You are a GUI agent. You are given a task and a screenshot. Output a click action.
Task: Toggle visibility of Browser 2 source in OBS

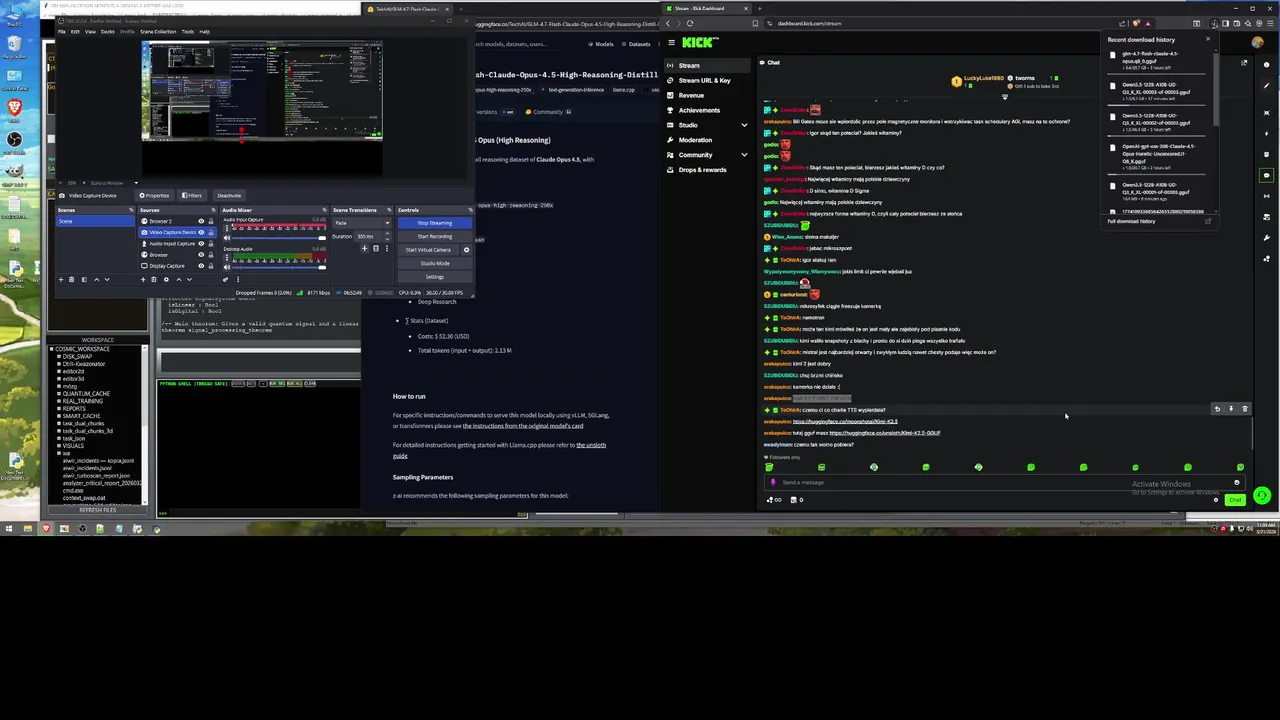pyautogui.click(x=201, y=221)
